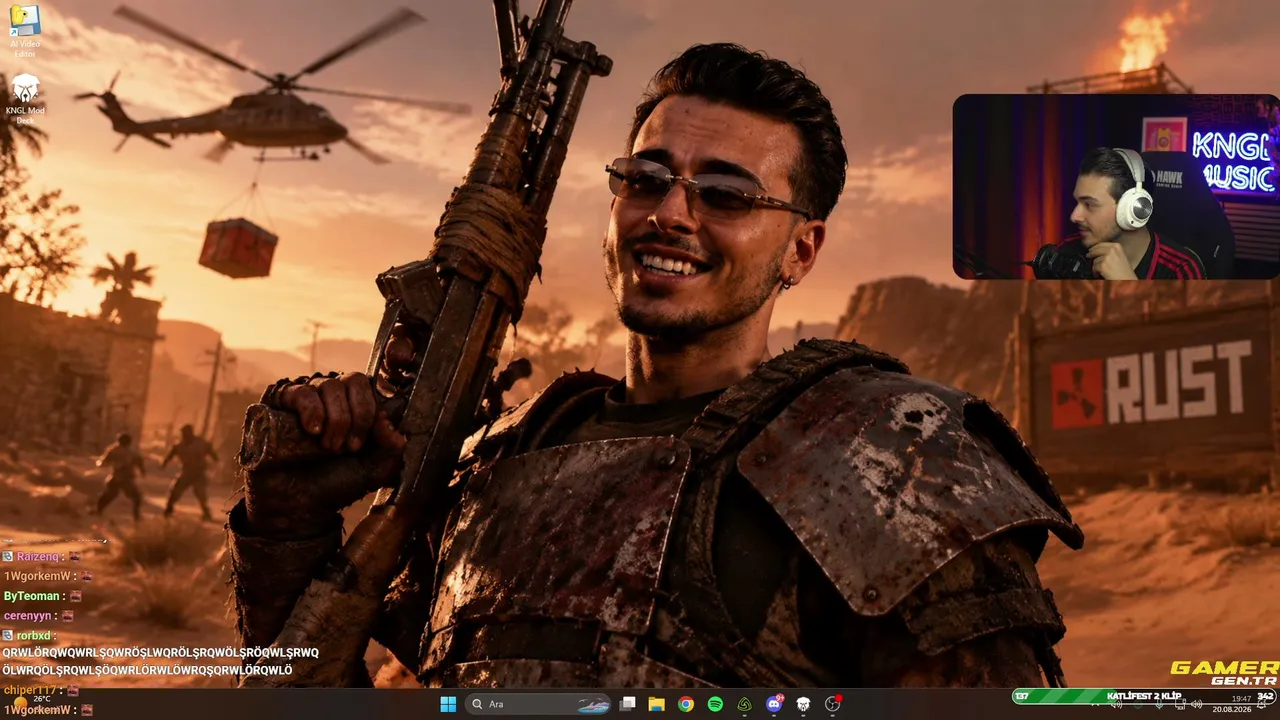Screen dimensions: 1280x720
Task: Click the moderator badge beside Raizenq
Action: pyautogui.click(x=8, y=556)
